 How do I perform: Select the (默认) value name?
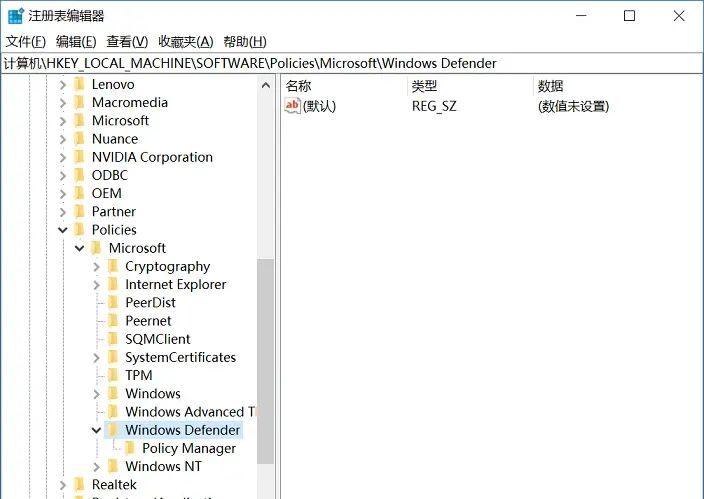click(319, 106)
